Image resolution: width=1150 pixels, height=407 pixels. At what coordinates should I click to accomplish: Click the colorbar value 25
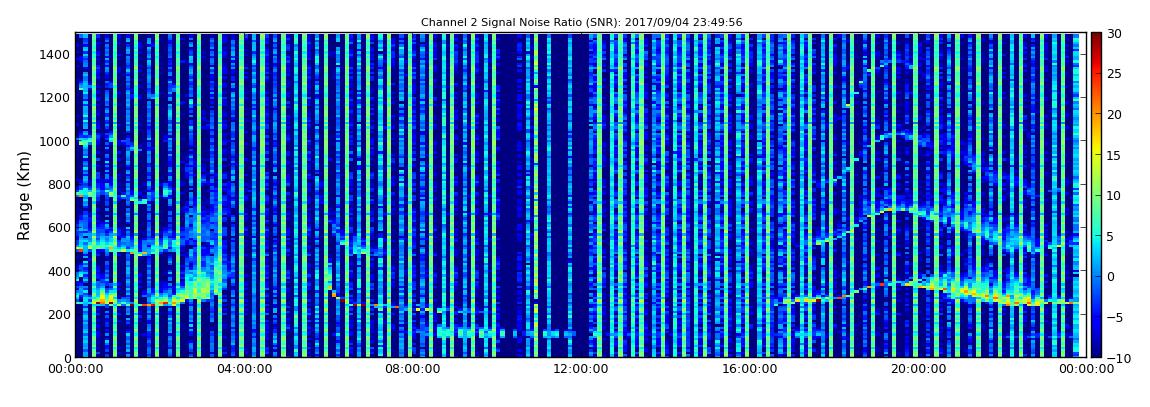tap(1114, 73)
